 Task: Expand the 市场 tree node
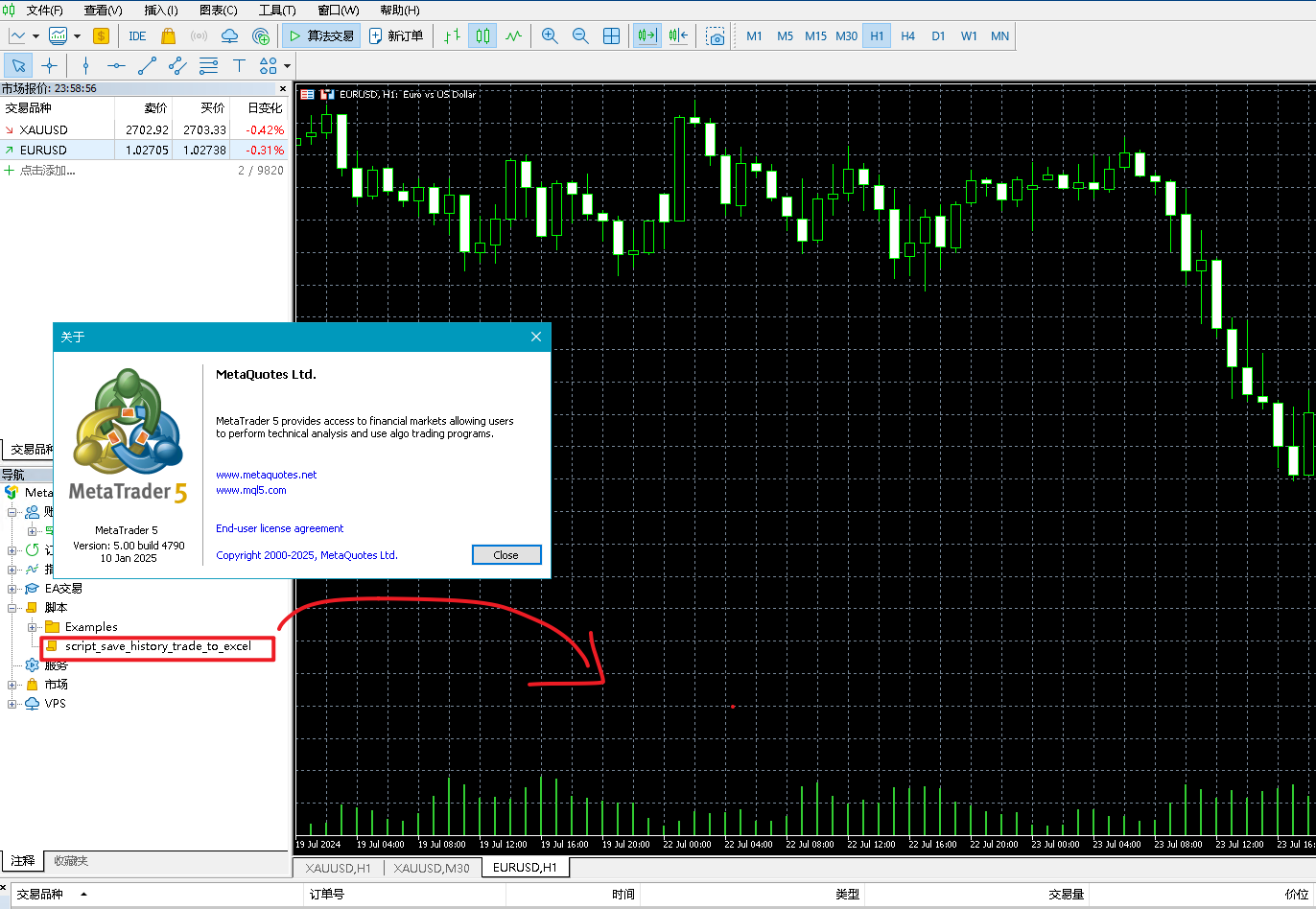13,685
